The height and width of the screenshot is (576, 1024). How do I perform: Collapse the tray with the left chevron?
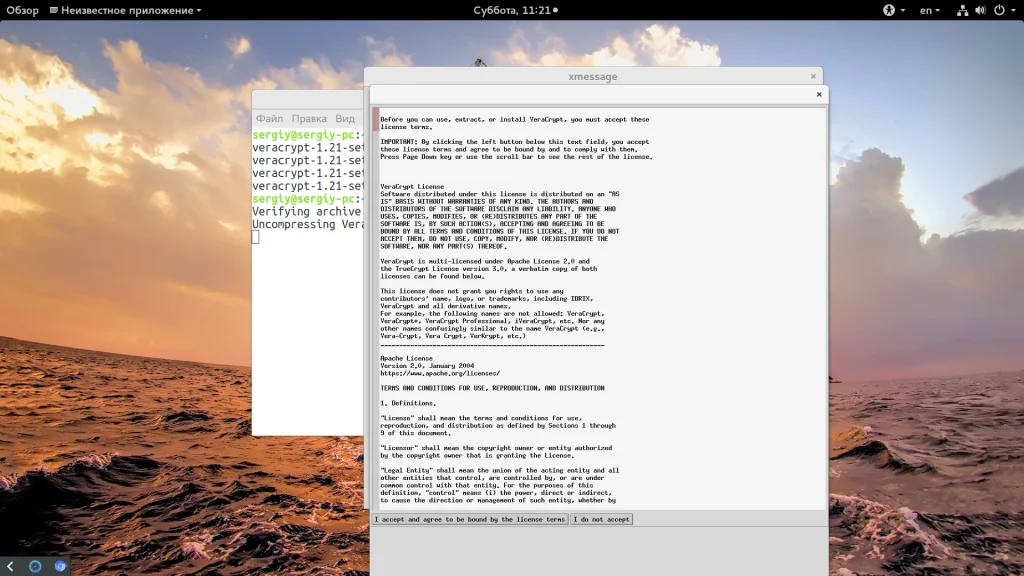10,566
